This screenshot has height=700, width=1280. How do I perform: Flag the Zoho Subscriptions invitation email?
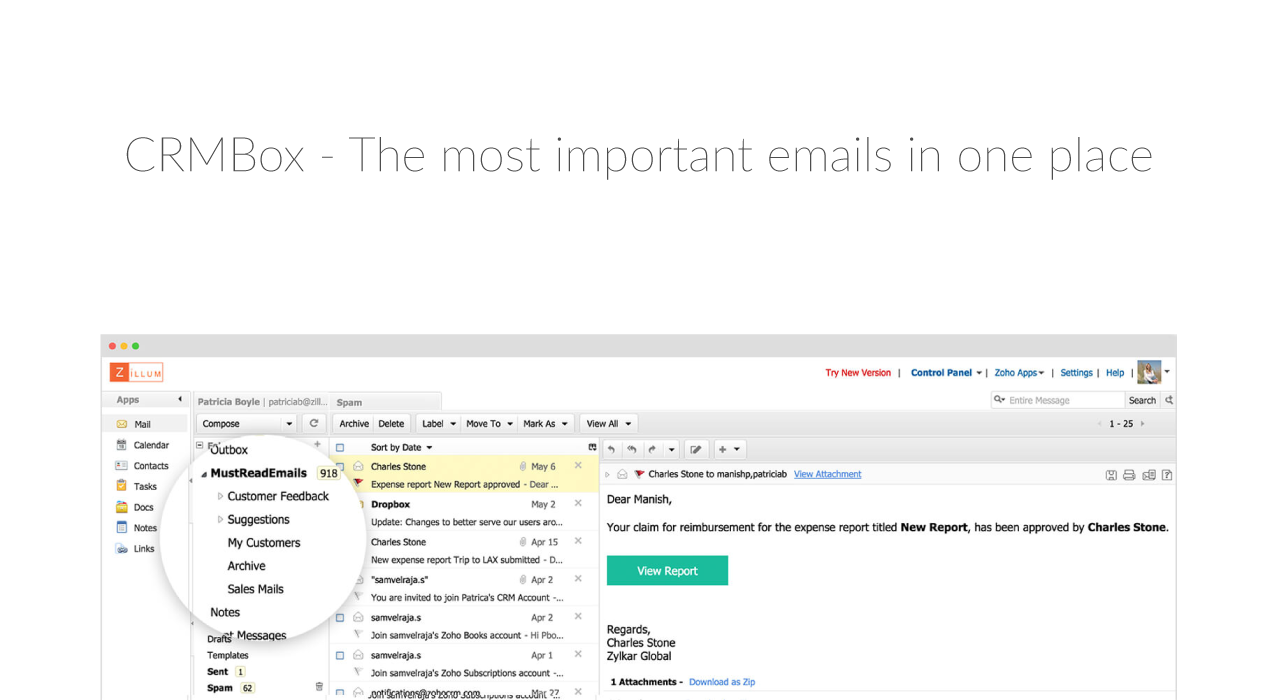(358, 673)
